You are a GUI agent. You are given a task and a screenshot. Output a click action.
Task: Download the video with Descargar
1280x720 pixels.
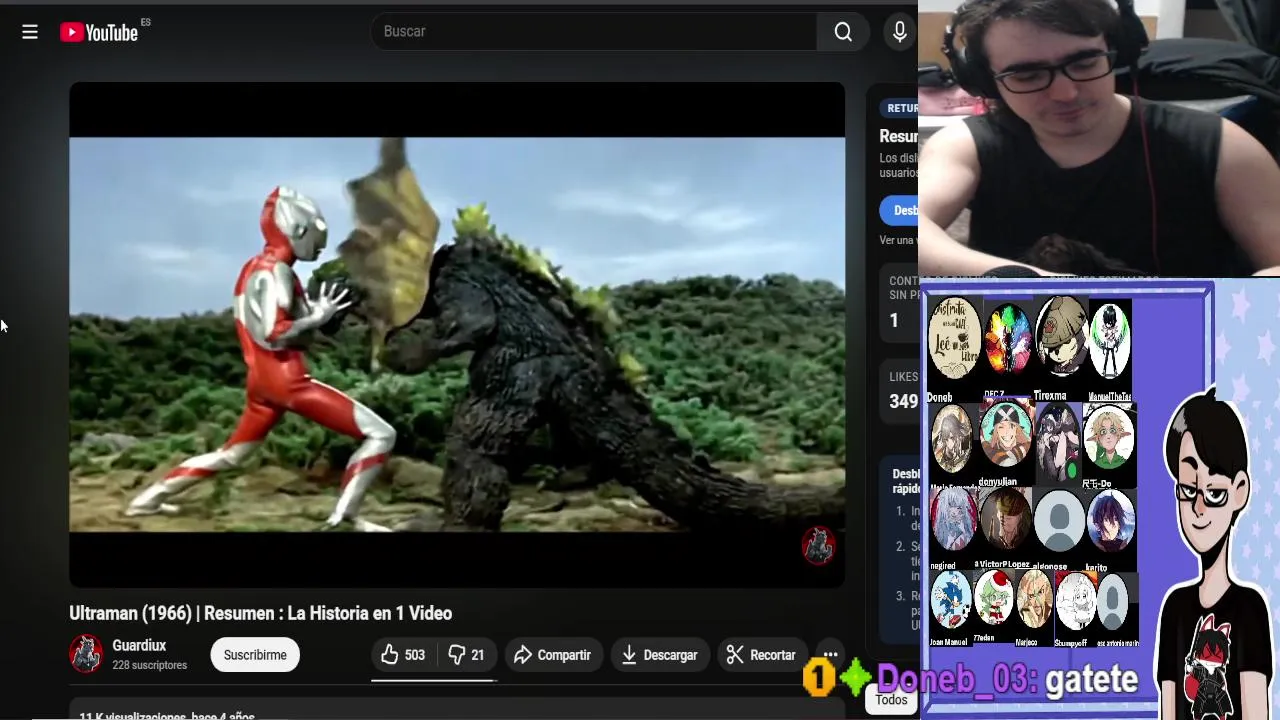point(659,655)
